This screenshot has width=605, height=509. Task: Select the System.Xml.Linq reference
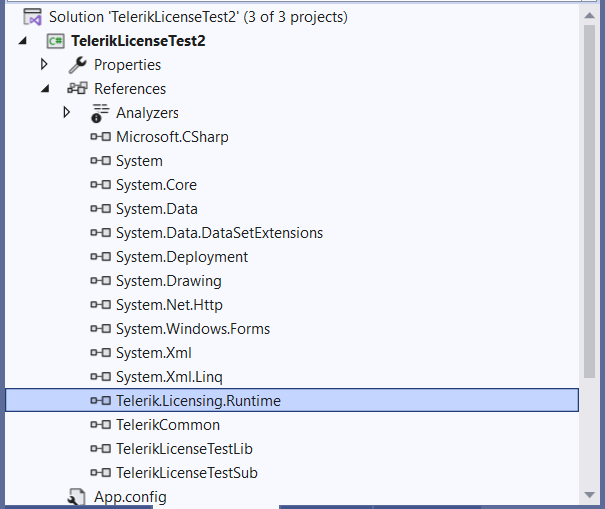point(168,377)
